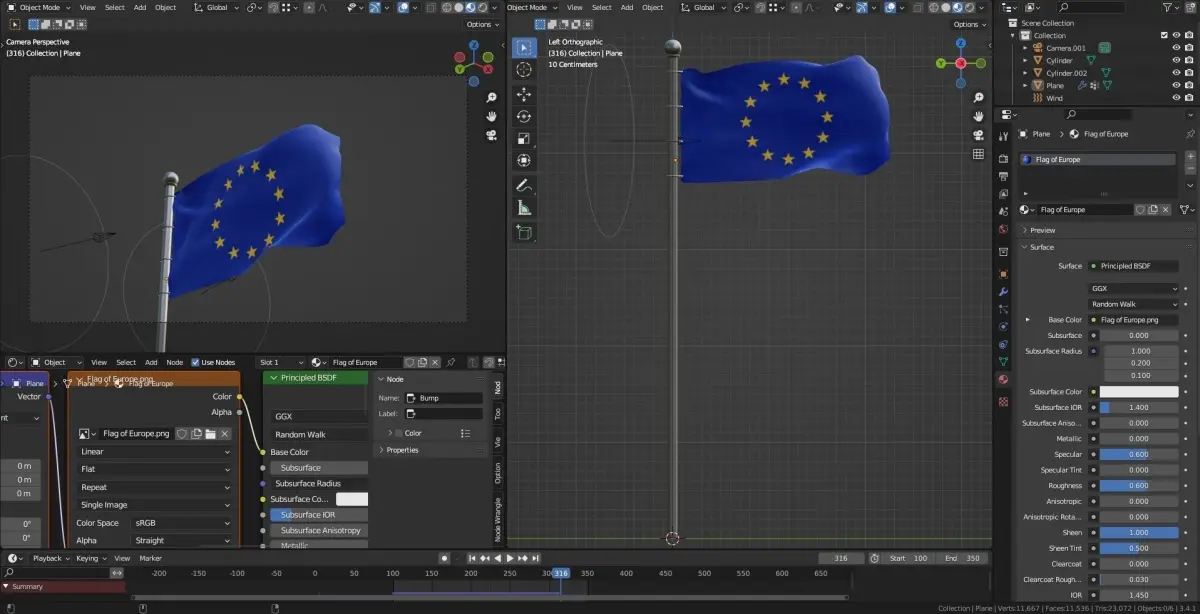Select the Transform tool in right viewport
The height and width of the screenshot is (614, 1200).
pos(524,160)
